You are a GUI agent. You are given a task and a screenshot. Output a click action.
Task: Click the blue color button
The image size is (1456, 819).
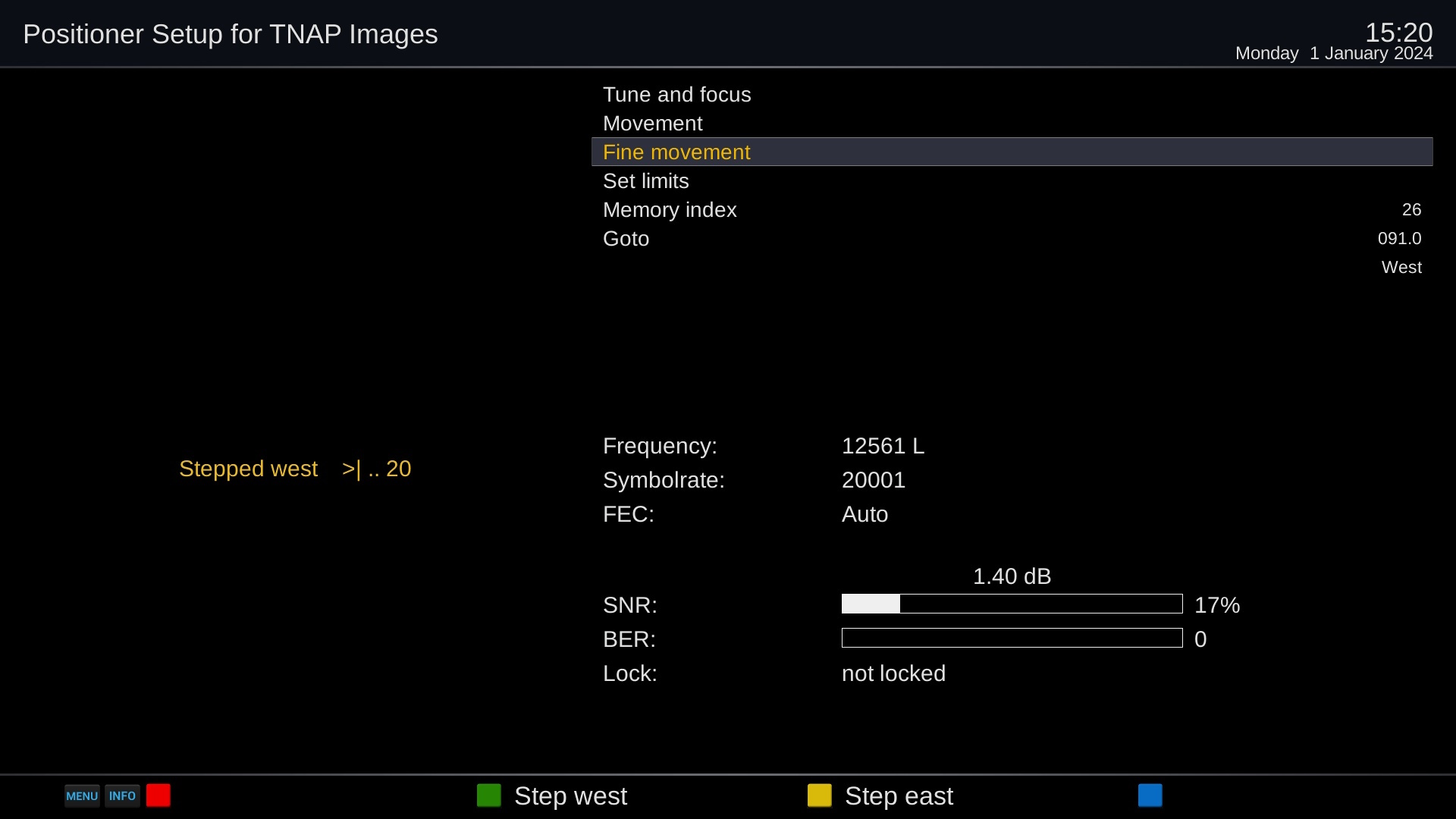1150,795
